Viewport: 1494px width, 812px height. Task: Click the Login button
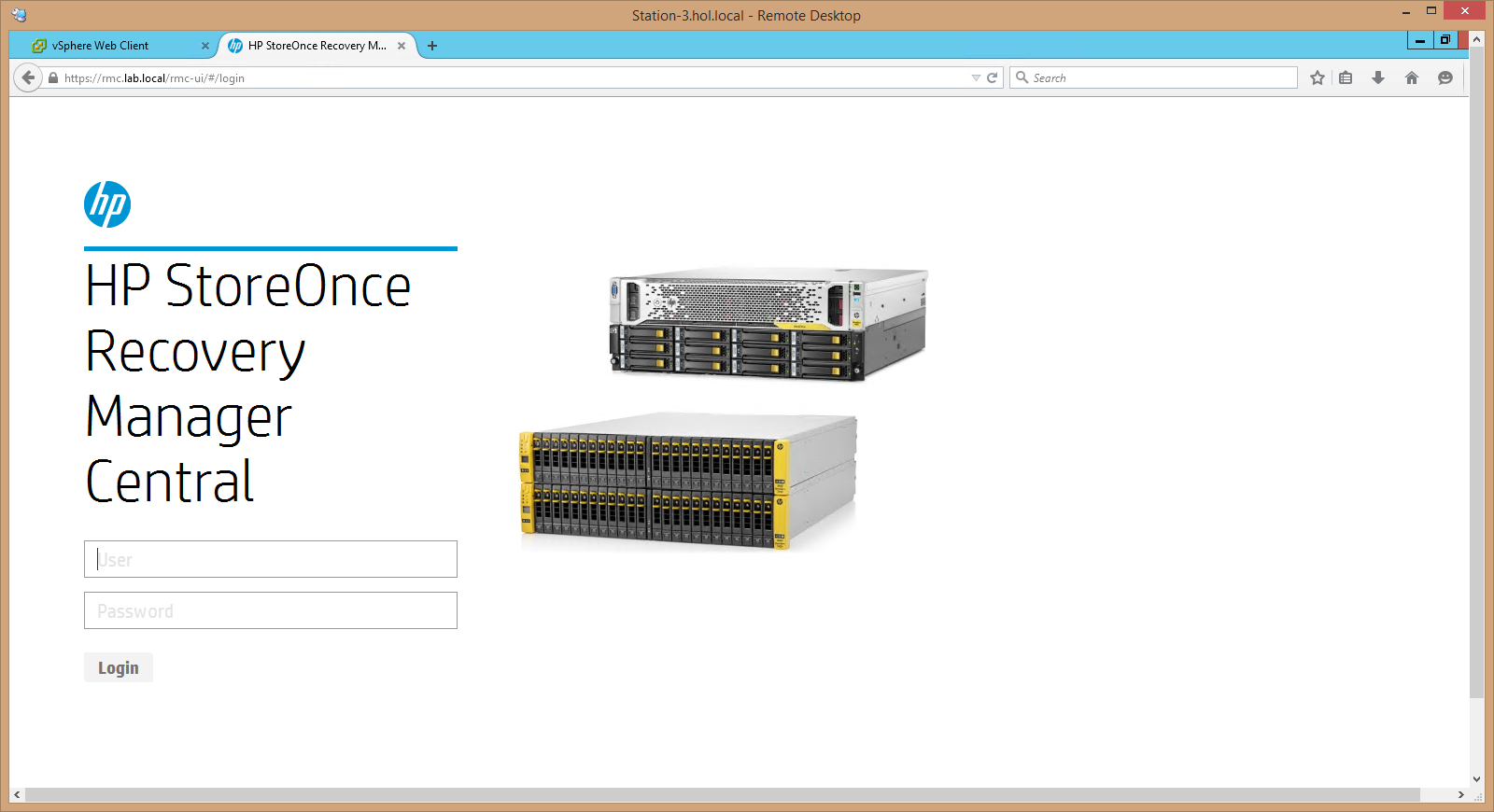[x=119, y=667]
